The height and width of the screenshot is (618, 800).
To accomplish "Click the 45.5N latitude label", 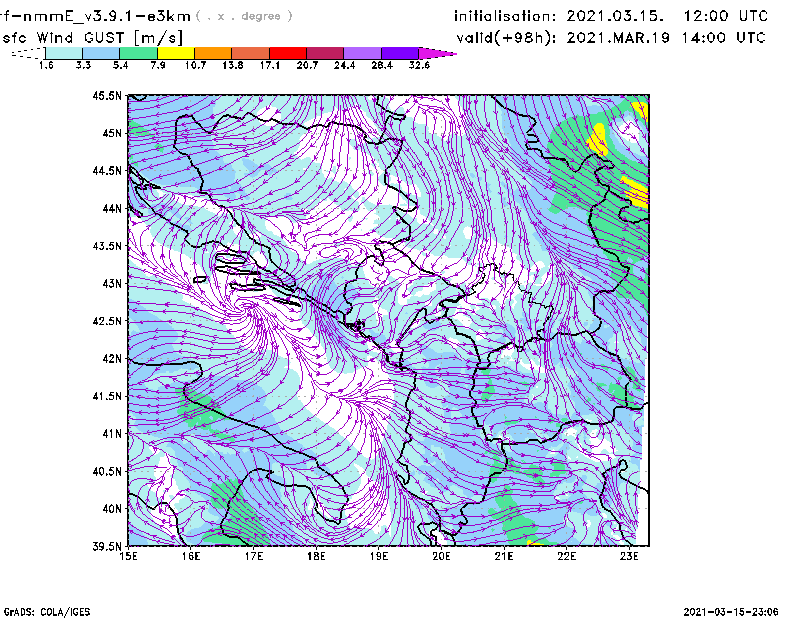I will (x=107, y=95).
